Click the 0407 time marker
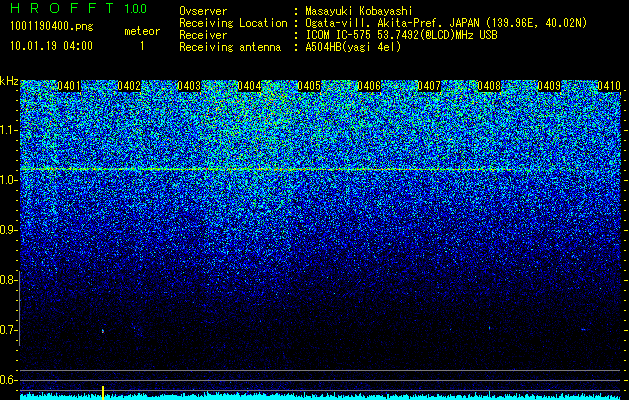Viewport: 629px width, 400px height. click(429, 86)
